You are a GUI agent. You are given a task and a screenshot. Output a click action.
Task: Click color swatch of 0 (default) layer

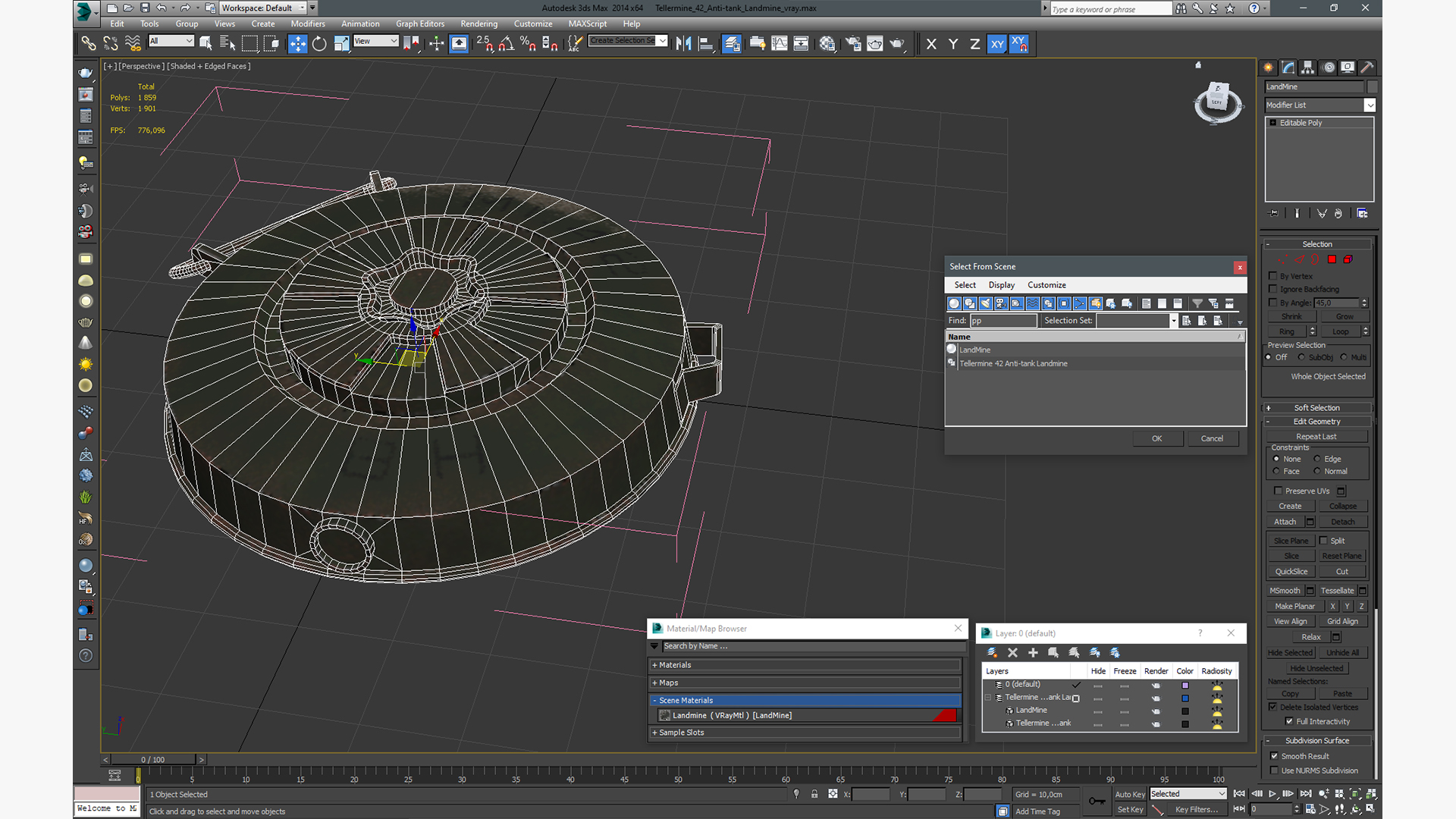(1185, 685)
